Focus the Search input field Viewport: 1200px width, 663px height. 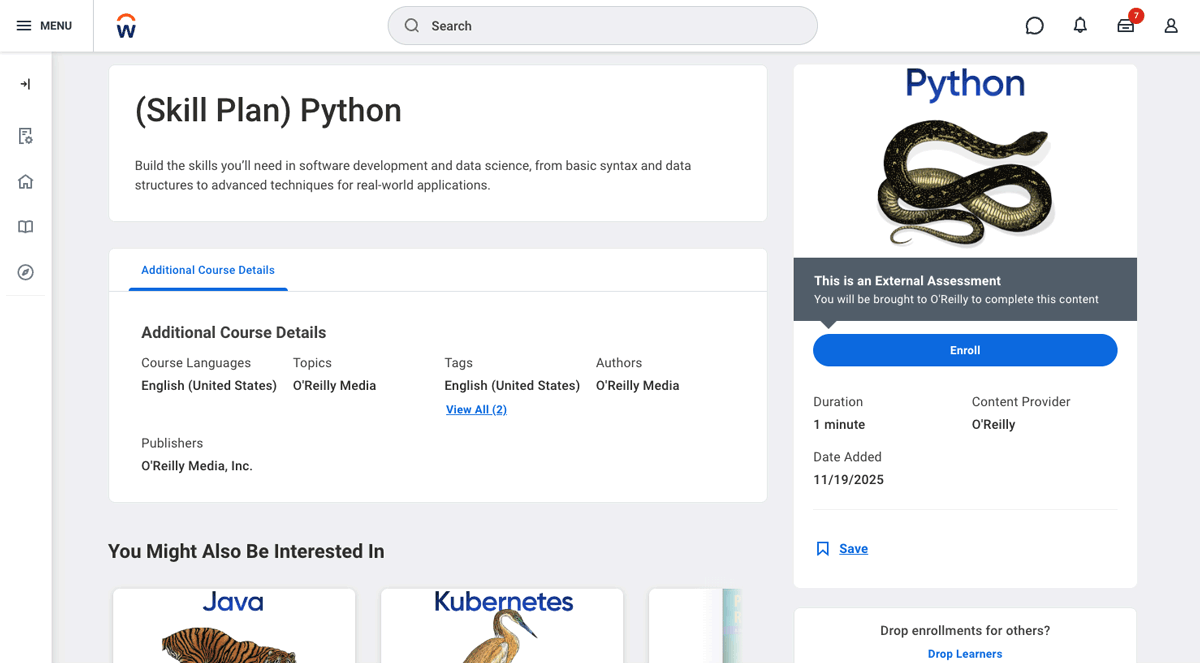(603, 26)
